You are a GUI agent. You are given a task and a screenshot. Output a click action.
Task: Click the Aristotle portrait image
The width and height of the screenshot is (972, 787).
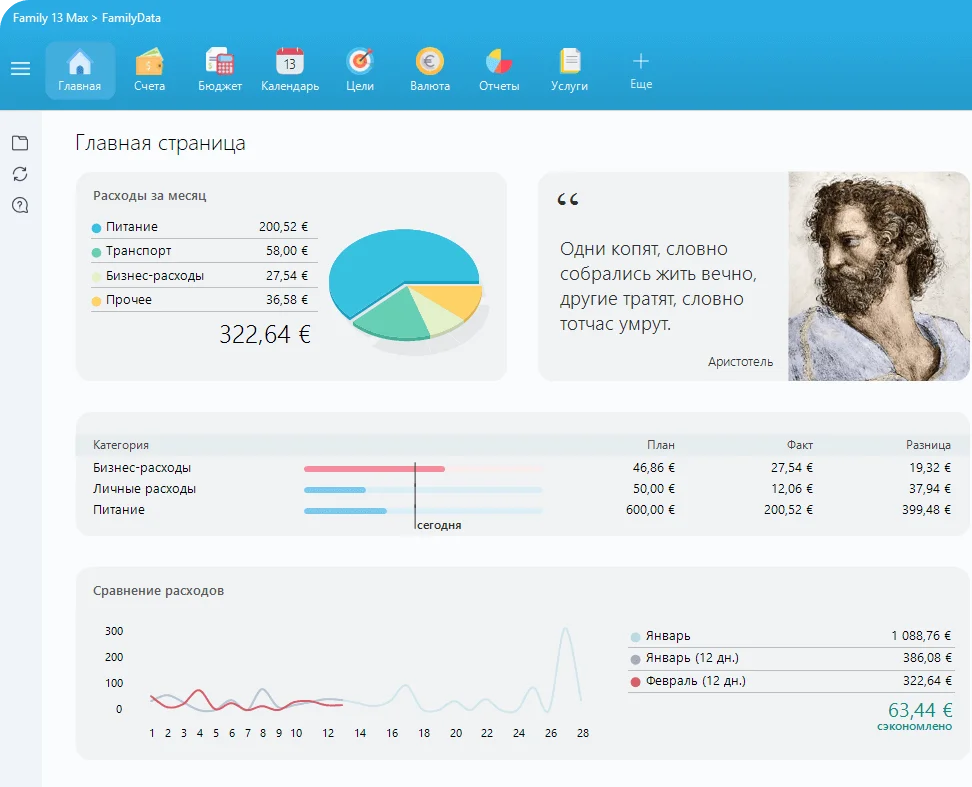(879, 276)
